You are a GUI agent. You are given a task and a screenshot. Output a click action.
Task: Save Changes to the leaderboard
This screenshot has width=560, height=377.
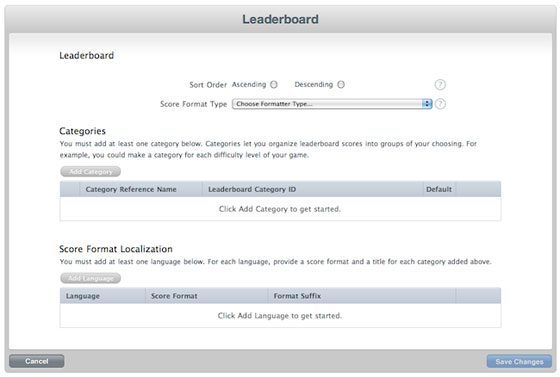click(x=519, y=362)
